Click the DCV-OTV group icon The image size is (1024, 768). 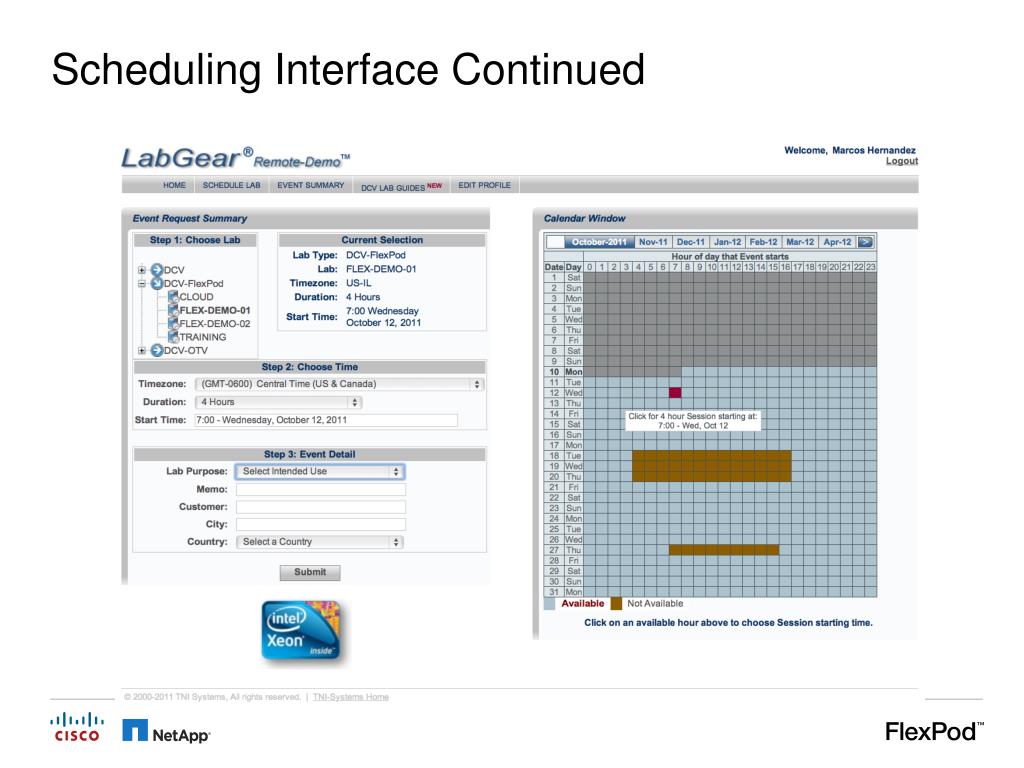(x=157, y=351)
